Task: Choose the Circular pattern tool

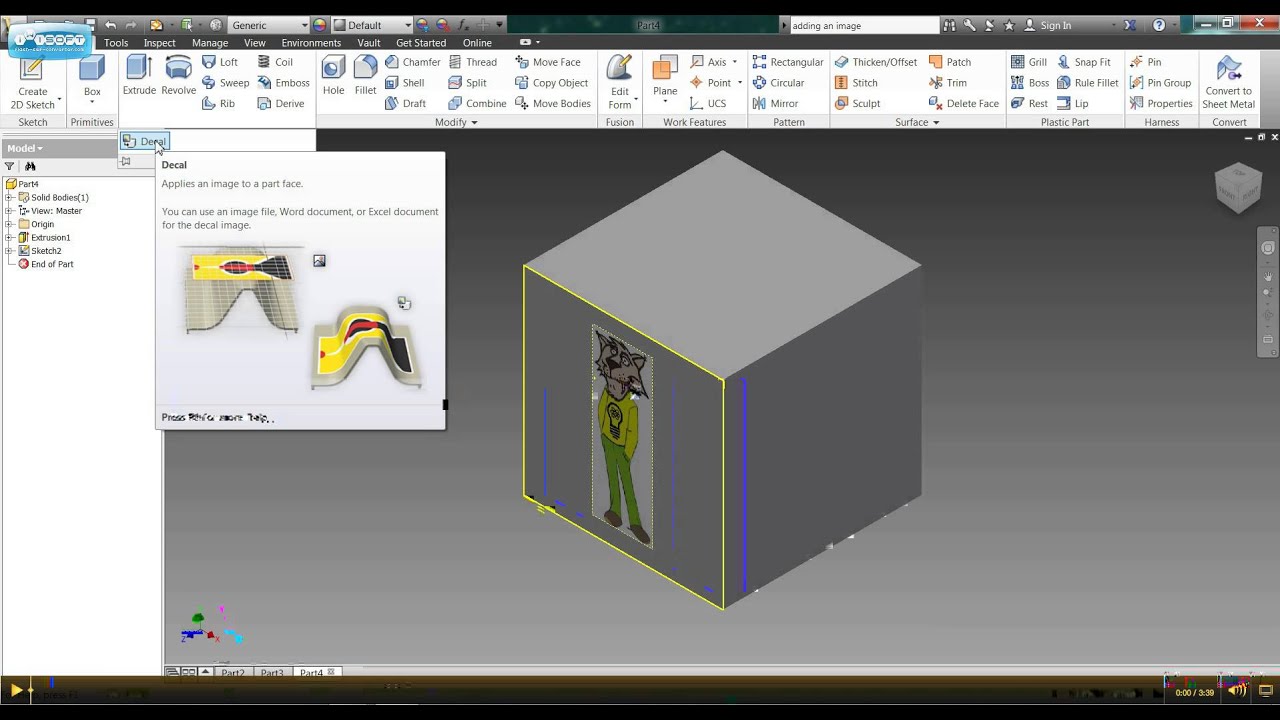Action: click(x=778, y=83)
